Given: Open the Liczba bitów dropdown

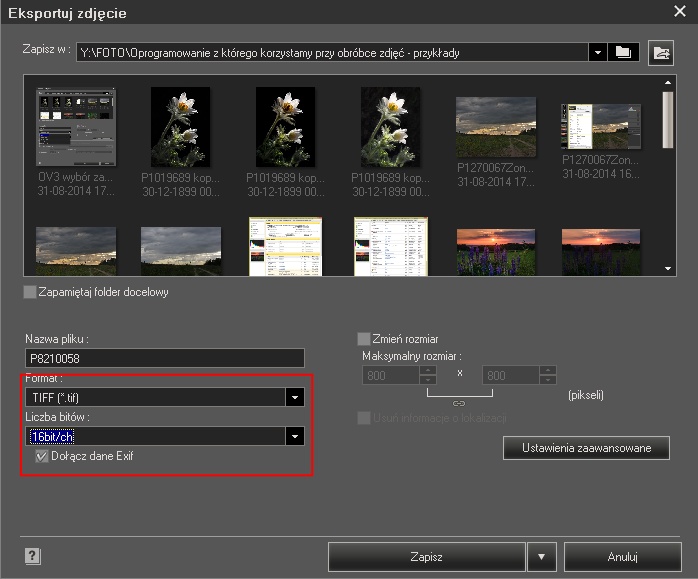Looking at the screenshot, I should click(x=295, y=436).
